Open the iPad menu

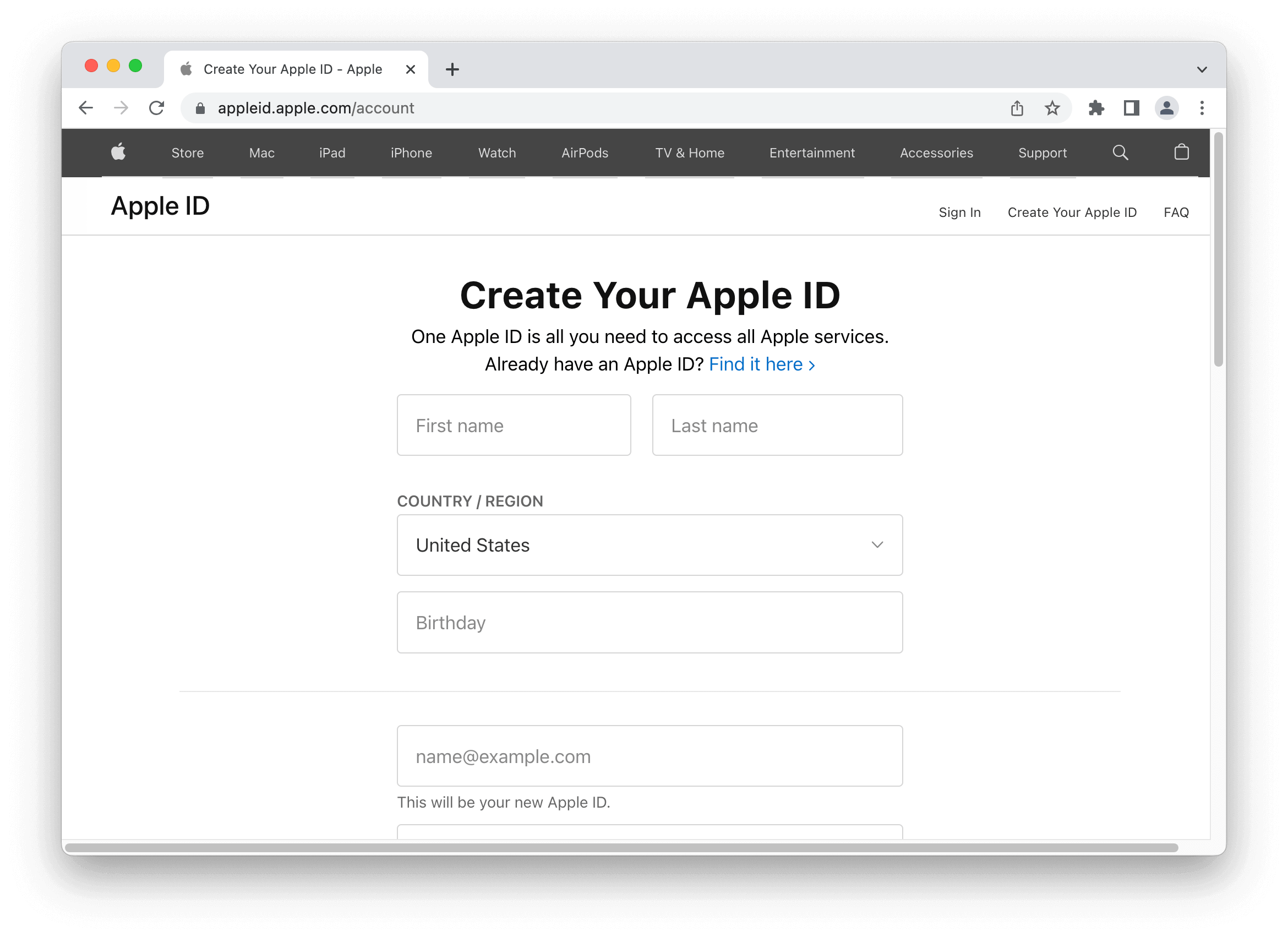332,152
